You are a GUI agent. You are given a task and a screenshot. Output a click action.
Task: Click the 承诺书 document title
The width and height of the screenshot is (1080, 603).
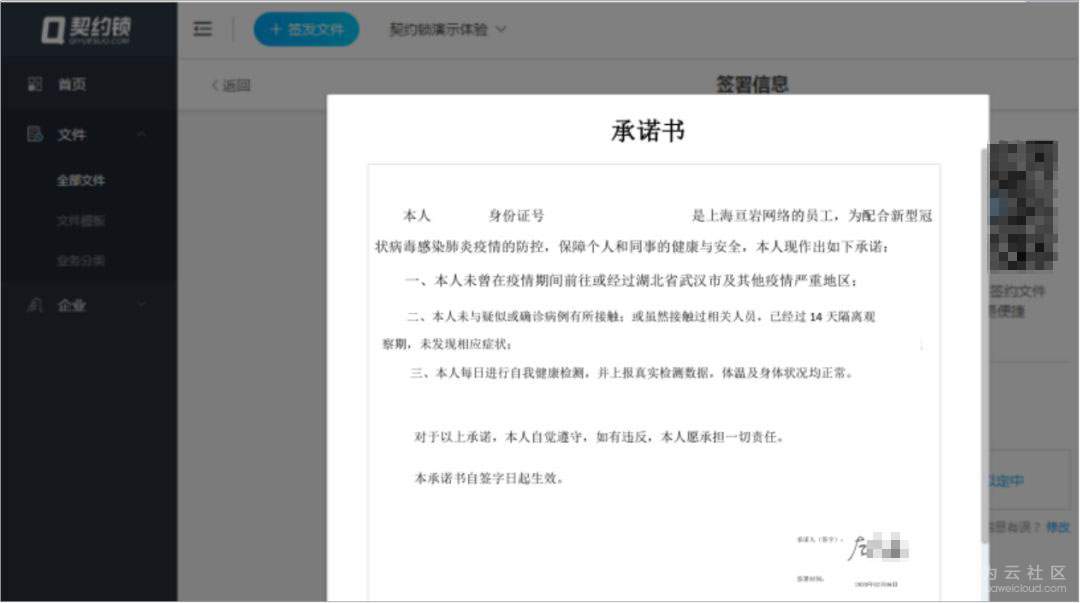[648, 130]
